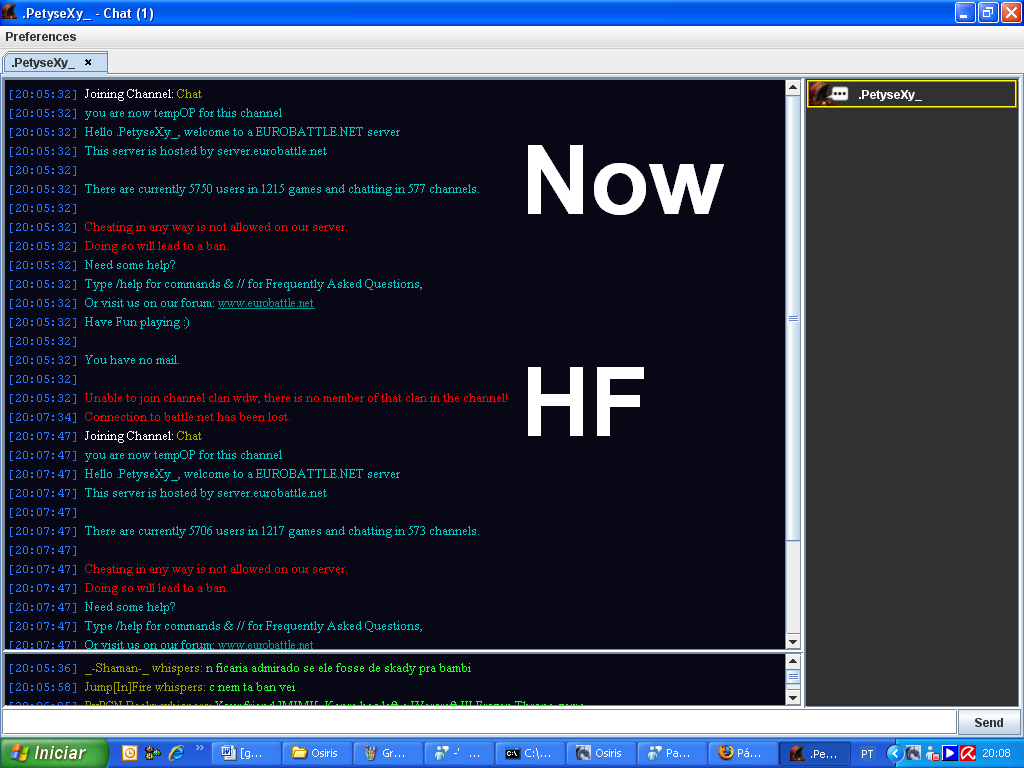The image size is (1024, 768).
Task: Click the whispers panel scroll down arrow
Action: click(x=793, y=697)
